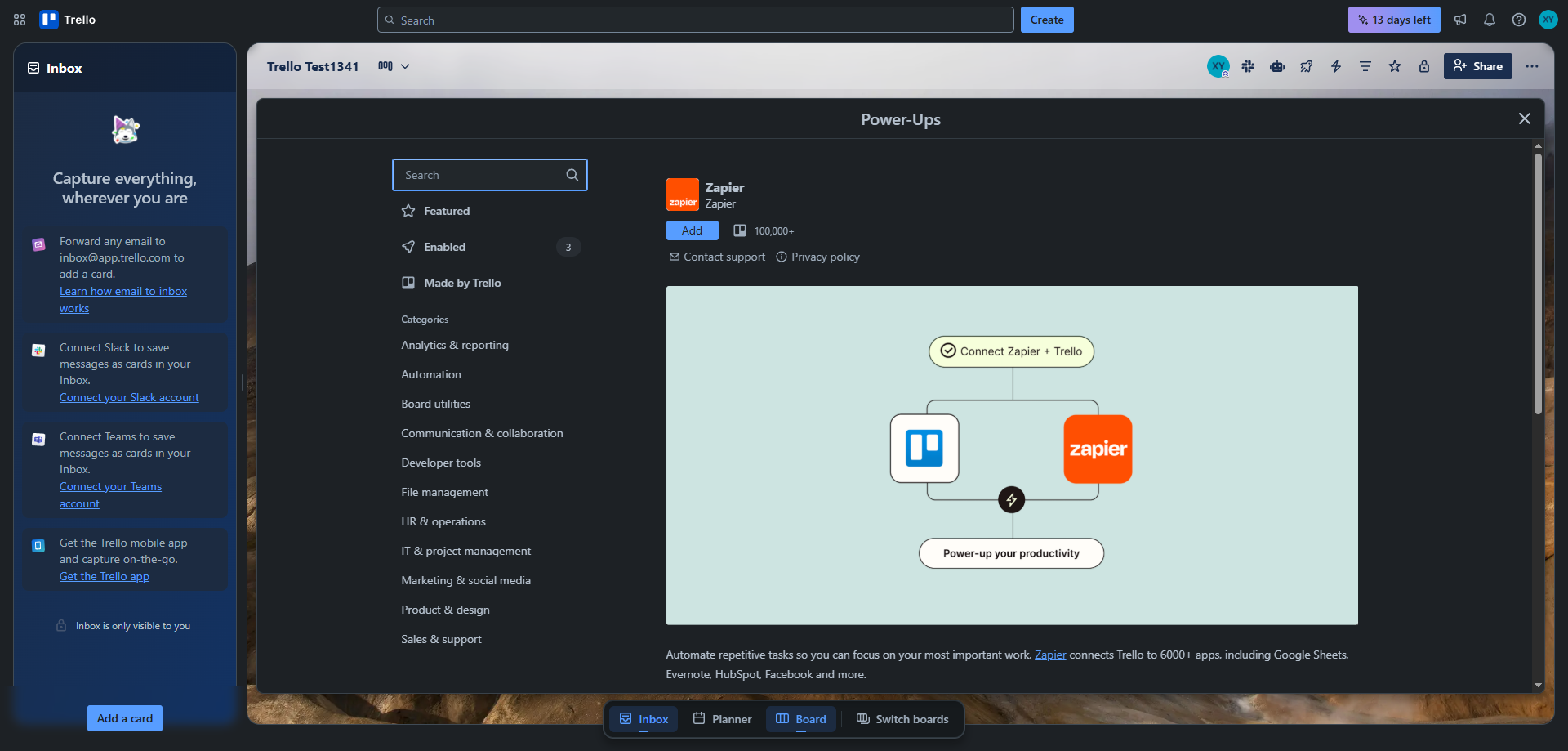
Task: Close the Power-Ups dialog
Action: [1525, 118]
